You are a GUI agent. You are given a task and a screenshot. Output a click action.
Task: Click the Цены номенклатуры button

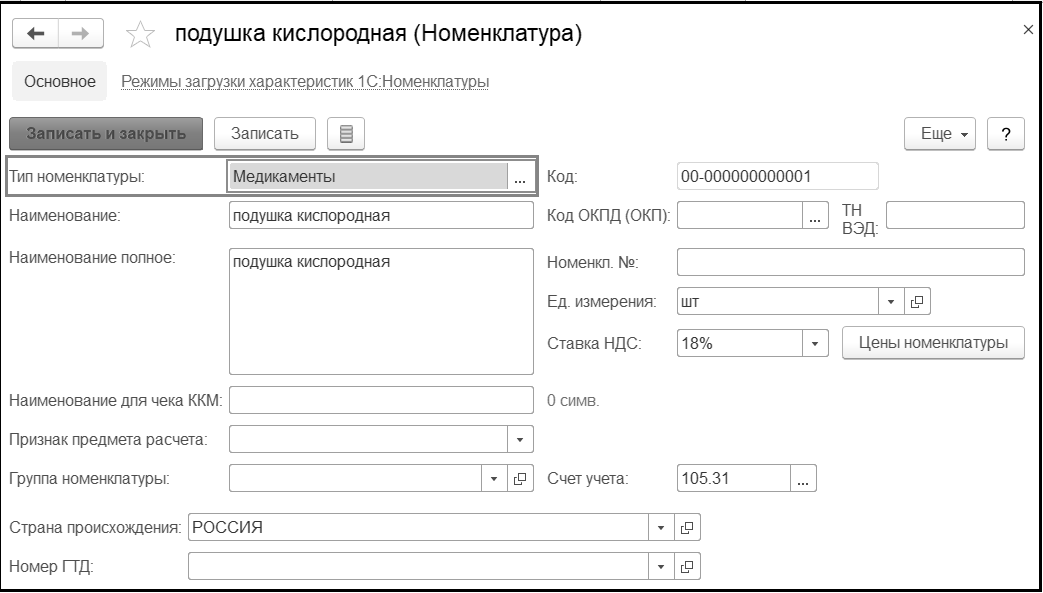tap(935, 343)
